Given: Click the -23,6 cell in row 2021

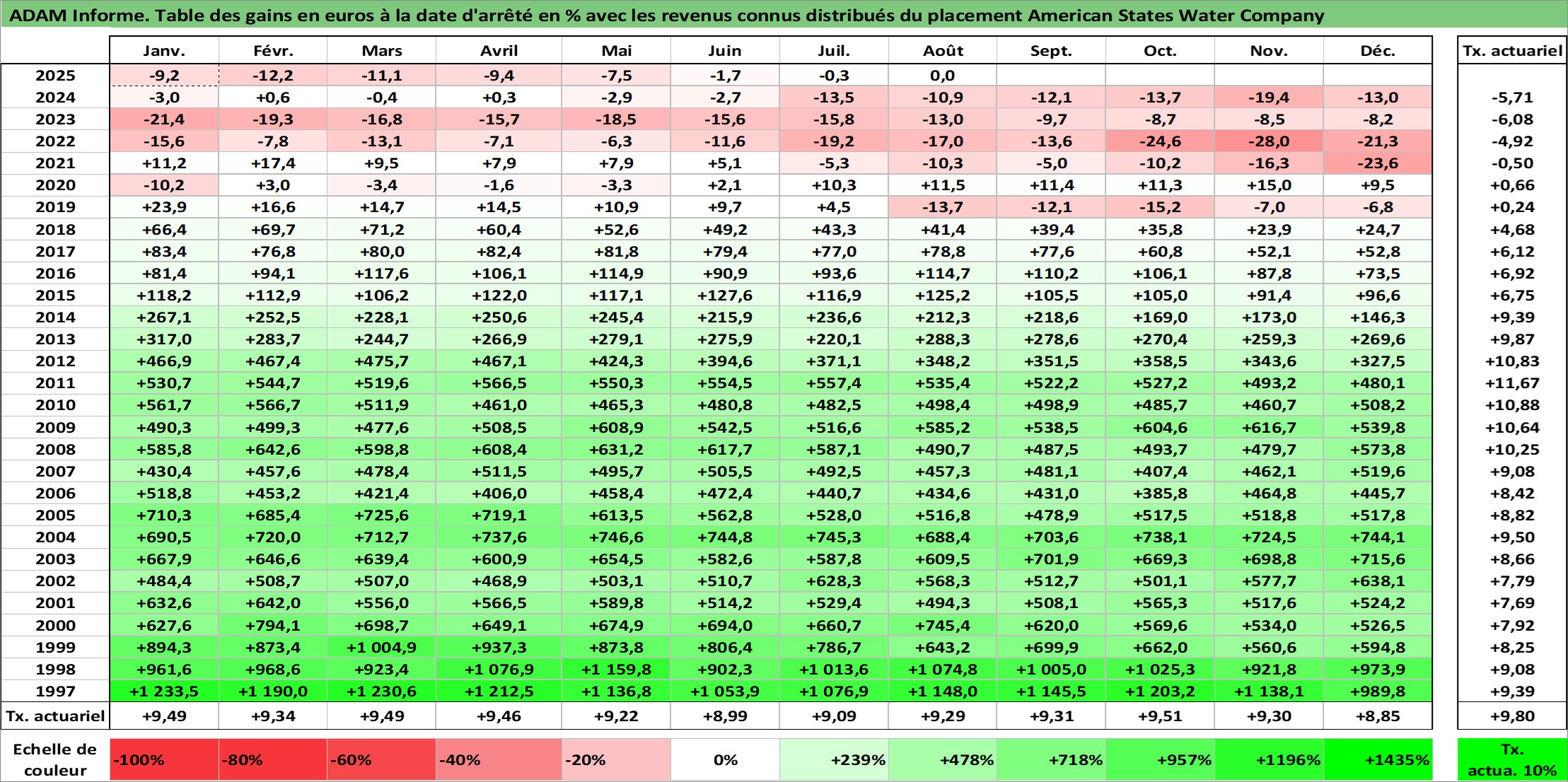Looking at the screenshot, I should tap(1378, 163).
